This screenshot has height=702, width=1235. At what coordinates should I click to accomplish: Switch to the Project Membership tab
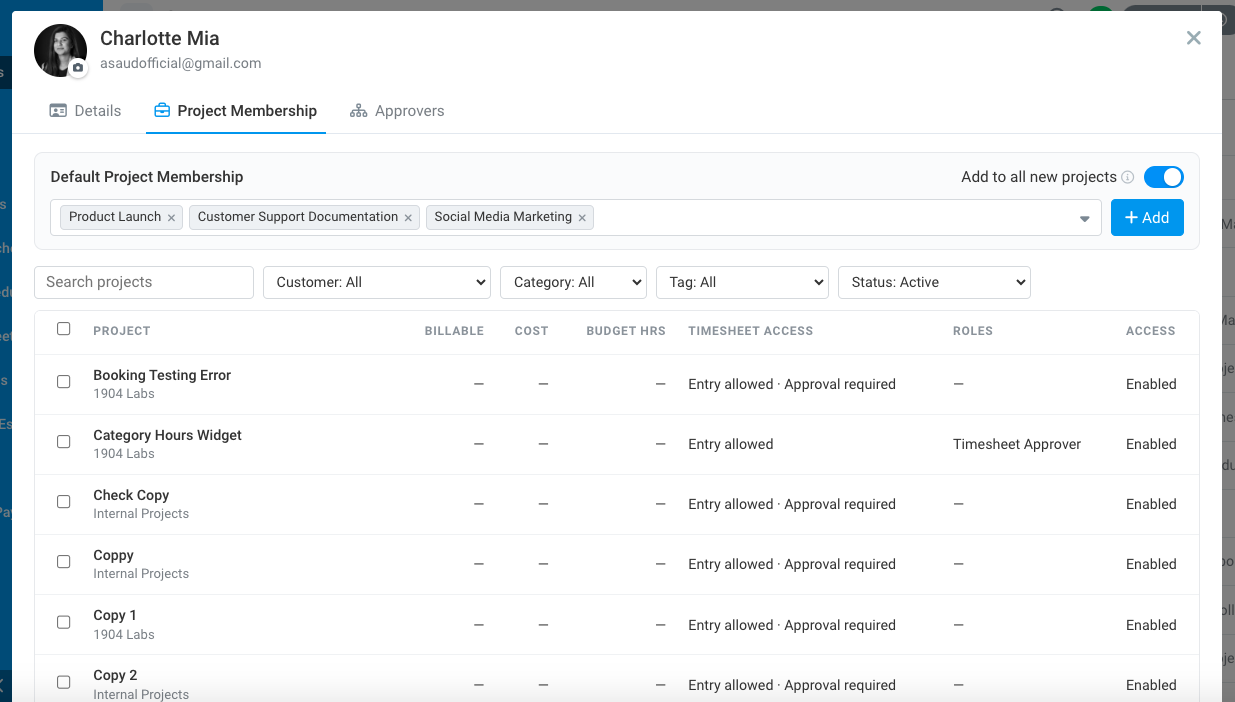pos(236,111)
